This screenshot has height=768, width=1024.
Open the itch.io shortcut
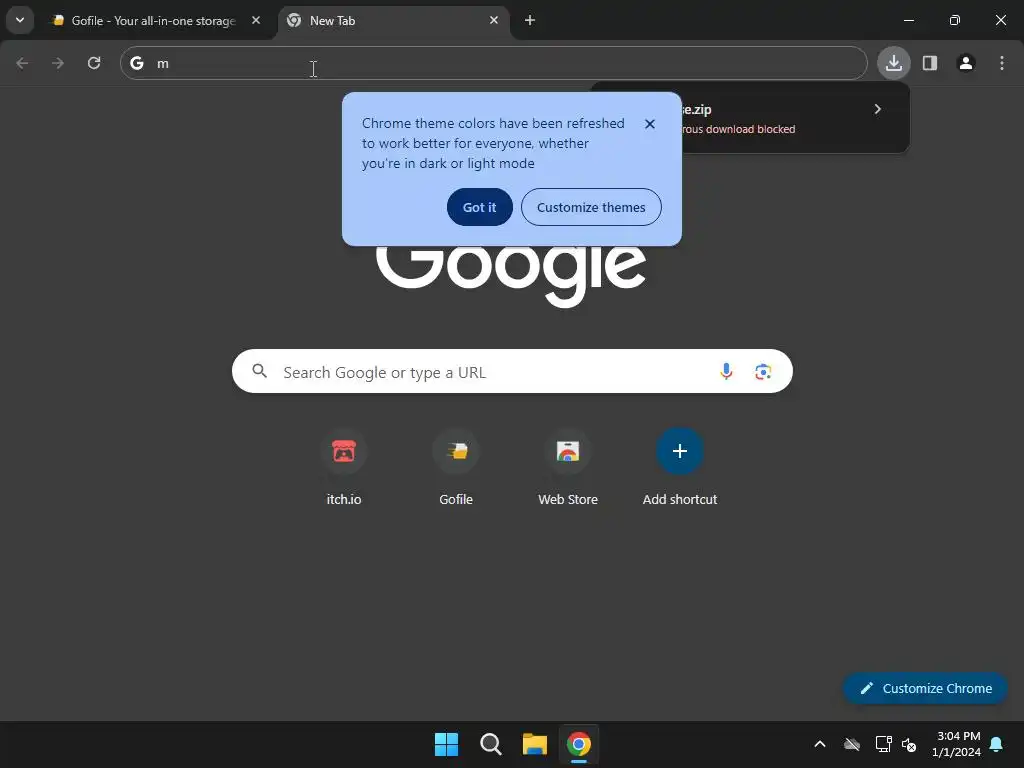pos(344,468)
